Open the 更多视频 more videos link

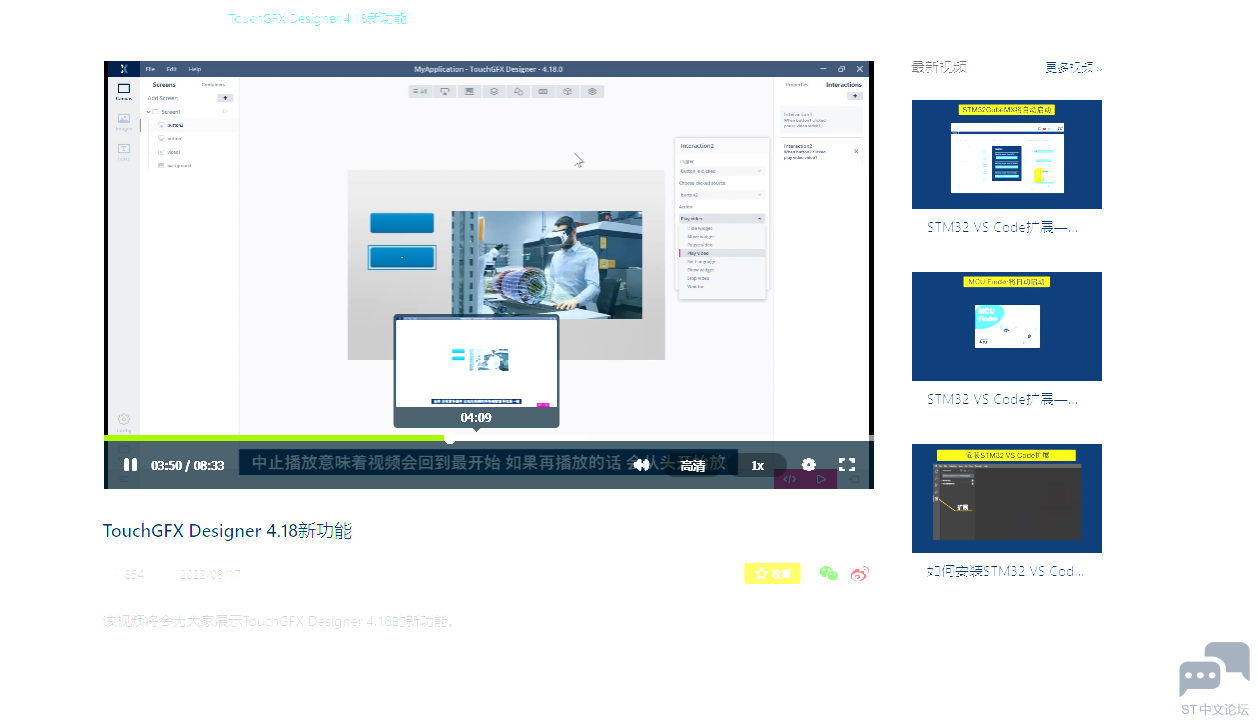[x=1073, y=68]
